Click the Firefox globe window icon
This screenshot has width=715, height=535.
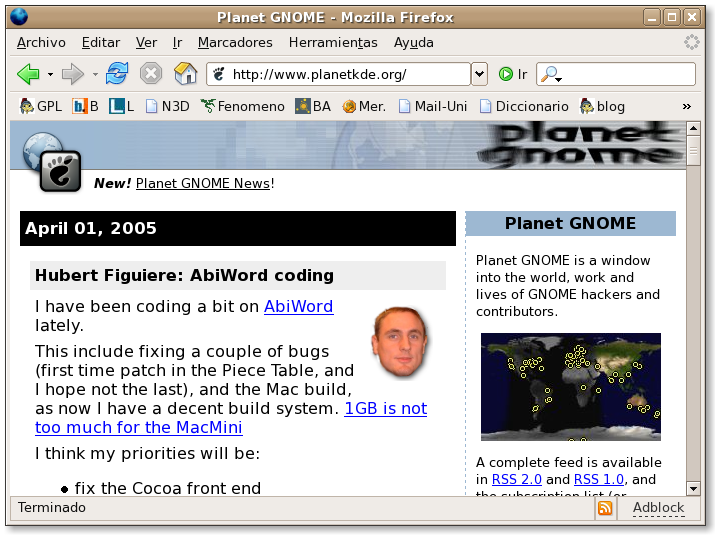point(19,17)
